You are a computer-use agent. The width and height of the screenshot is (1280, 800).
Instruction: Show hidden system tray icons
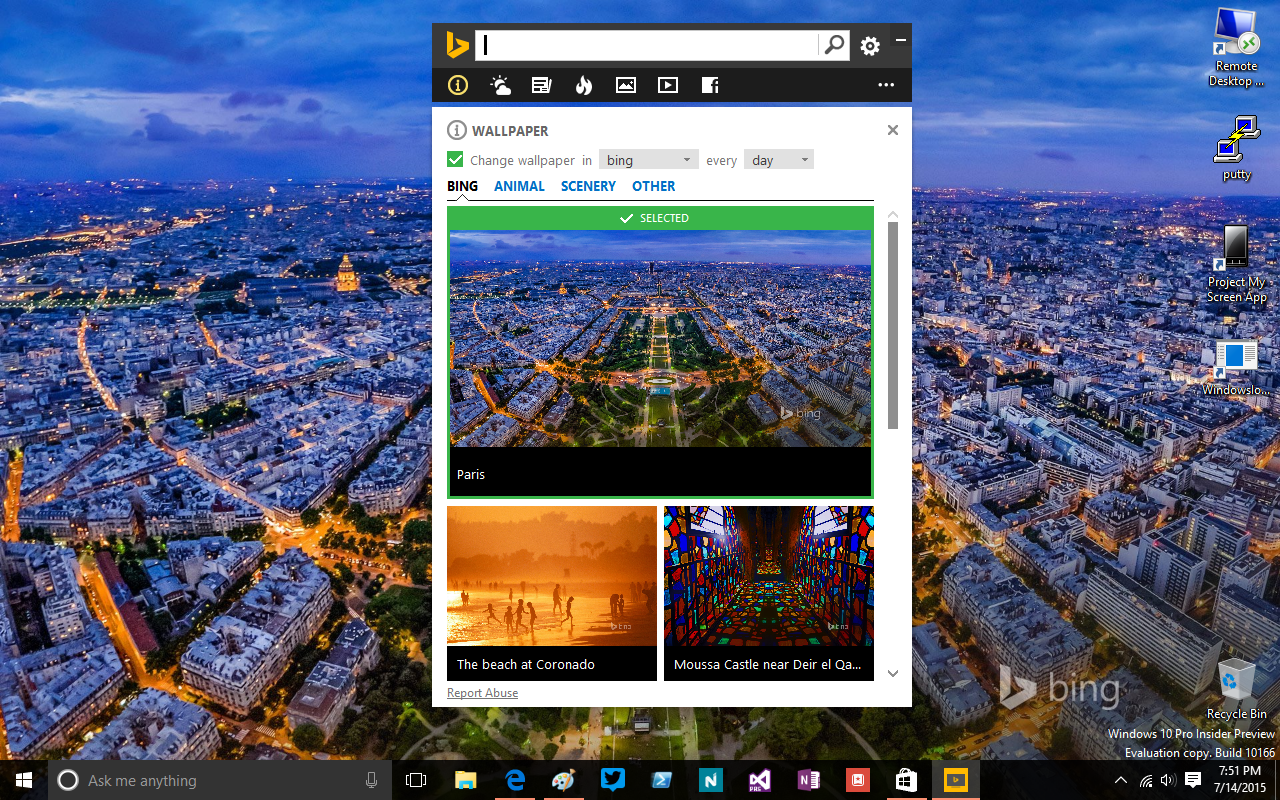(1121, 780)
